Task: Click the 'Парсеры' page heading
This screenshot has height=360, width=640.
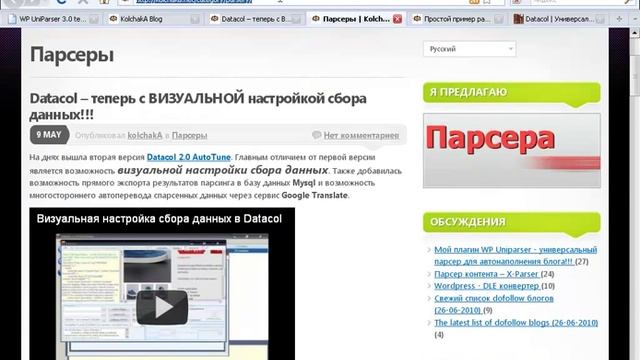Action: [72, 54]
